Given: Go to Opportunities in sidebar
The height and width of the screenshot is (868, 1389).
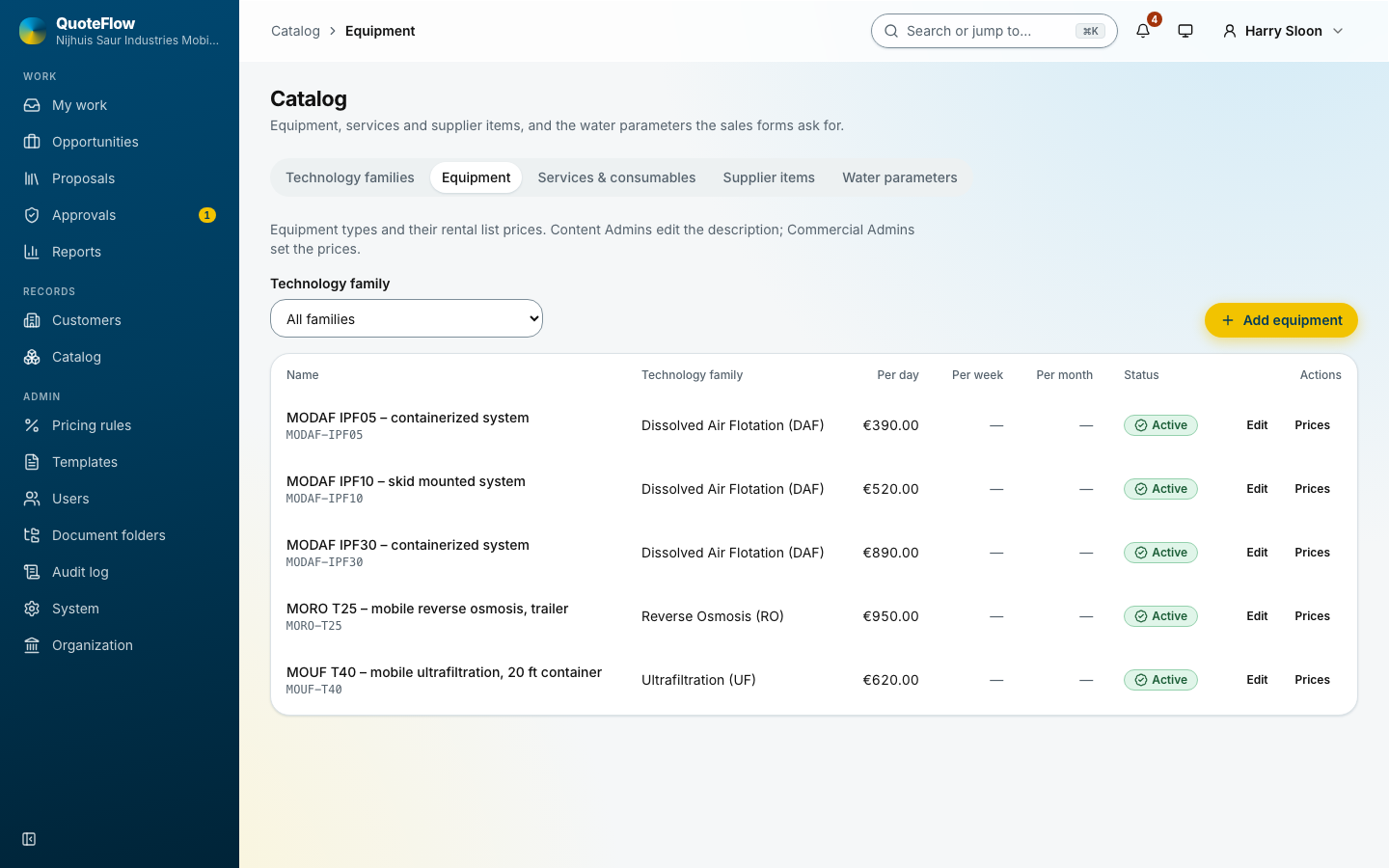Looking at the screenshot, I should 120,142.
